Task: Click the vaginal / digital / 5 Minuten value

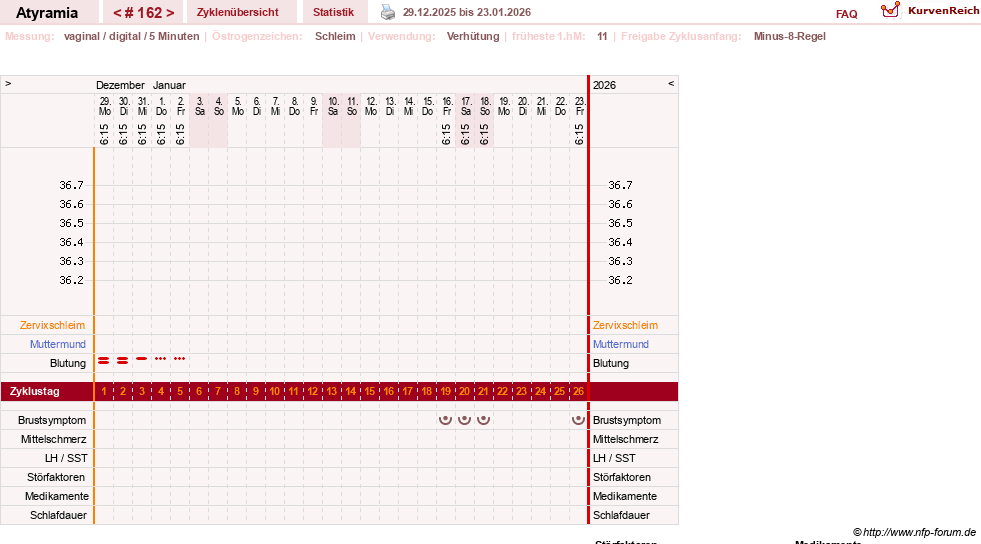Action: click(x=131, y=36)
